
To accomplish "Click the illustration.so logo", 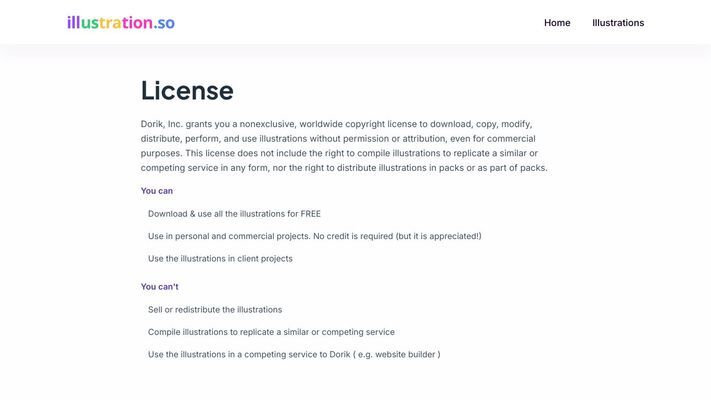I will coord(121,23).
